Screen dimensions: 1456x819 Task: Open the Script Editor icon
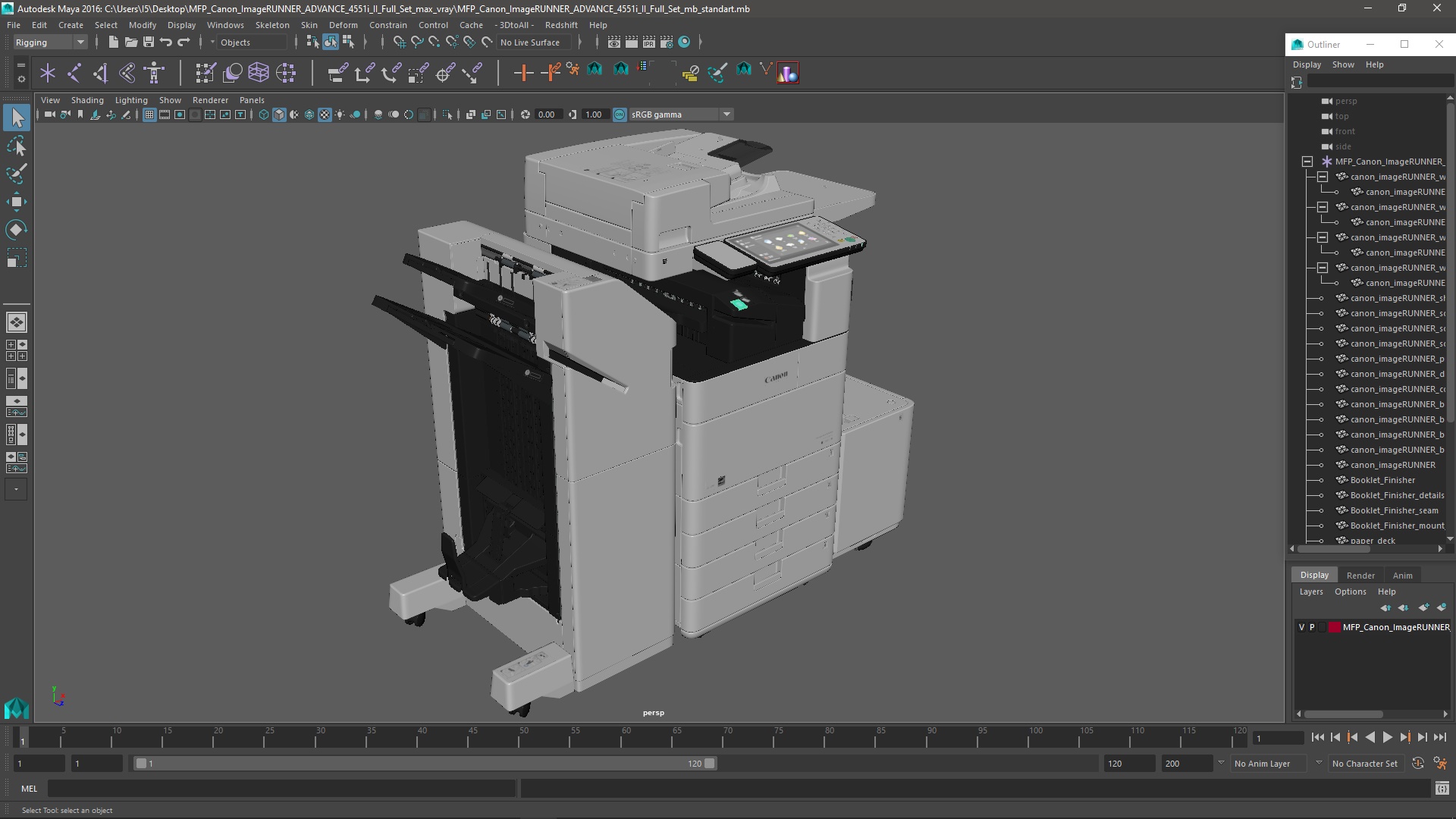pos(1442,789)
